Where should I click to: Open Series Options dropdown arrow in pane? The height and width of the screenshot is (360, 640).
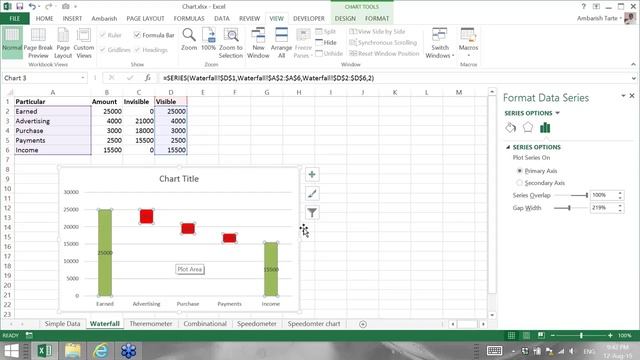coord(558,113)
